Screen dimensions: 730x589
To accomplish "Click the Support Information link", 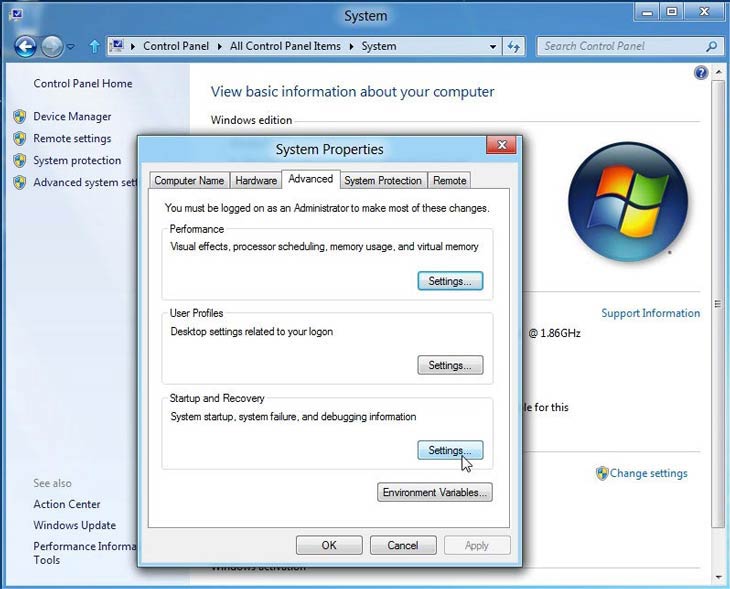I will click(x=650, y=313).
